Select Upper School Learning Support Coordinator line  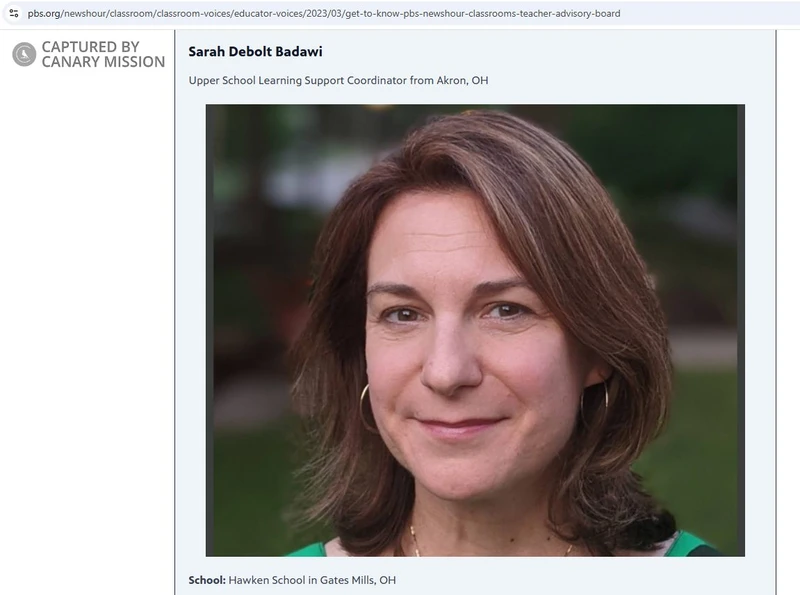tap(338, 81)
